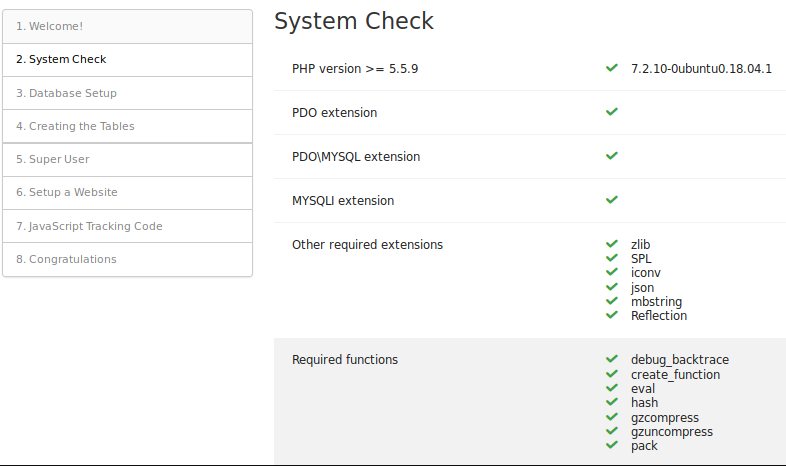Select Creating the Tables step

coord(127,126)
